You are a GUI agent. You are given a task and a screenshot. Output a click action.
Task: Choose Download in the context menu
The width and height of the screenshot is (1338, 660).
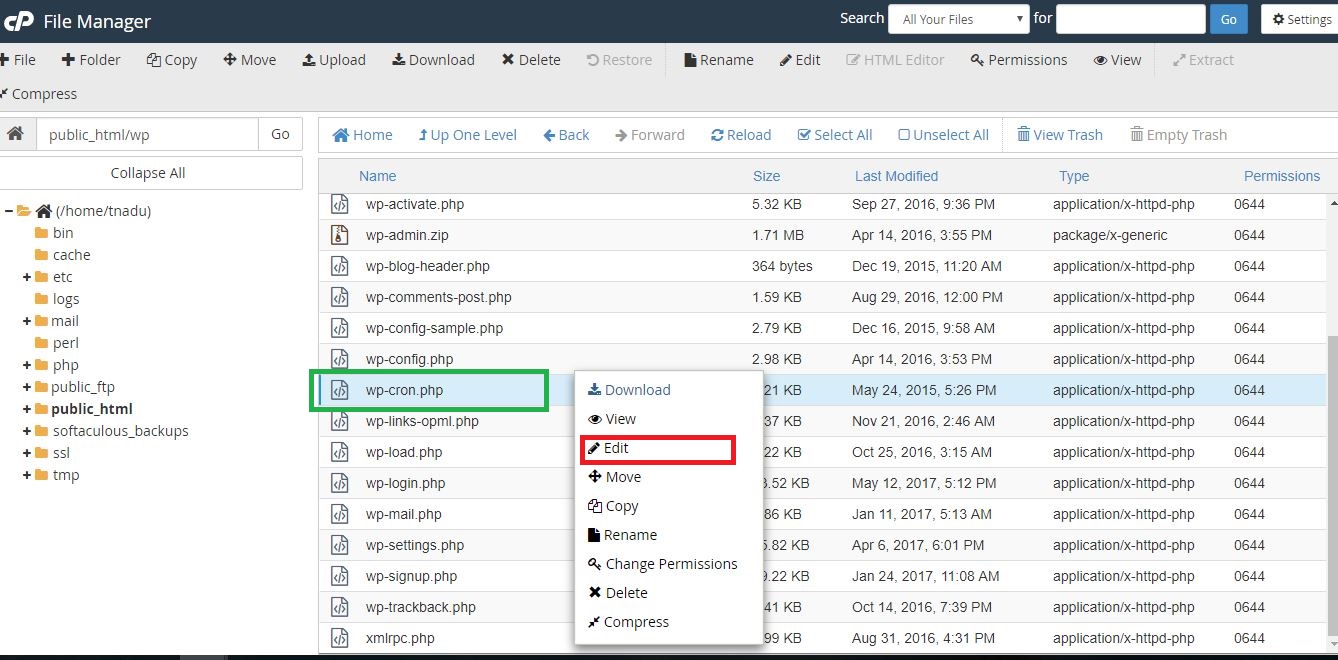629,390
